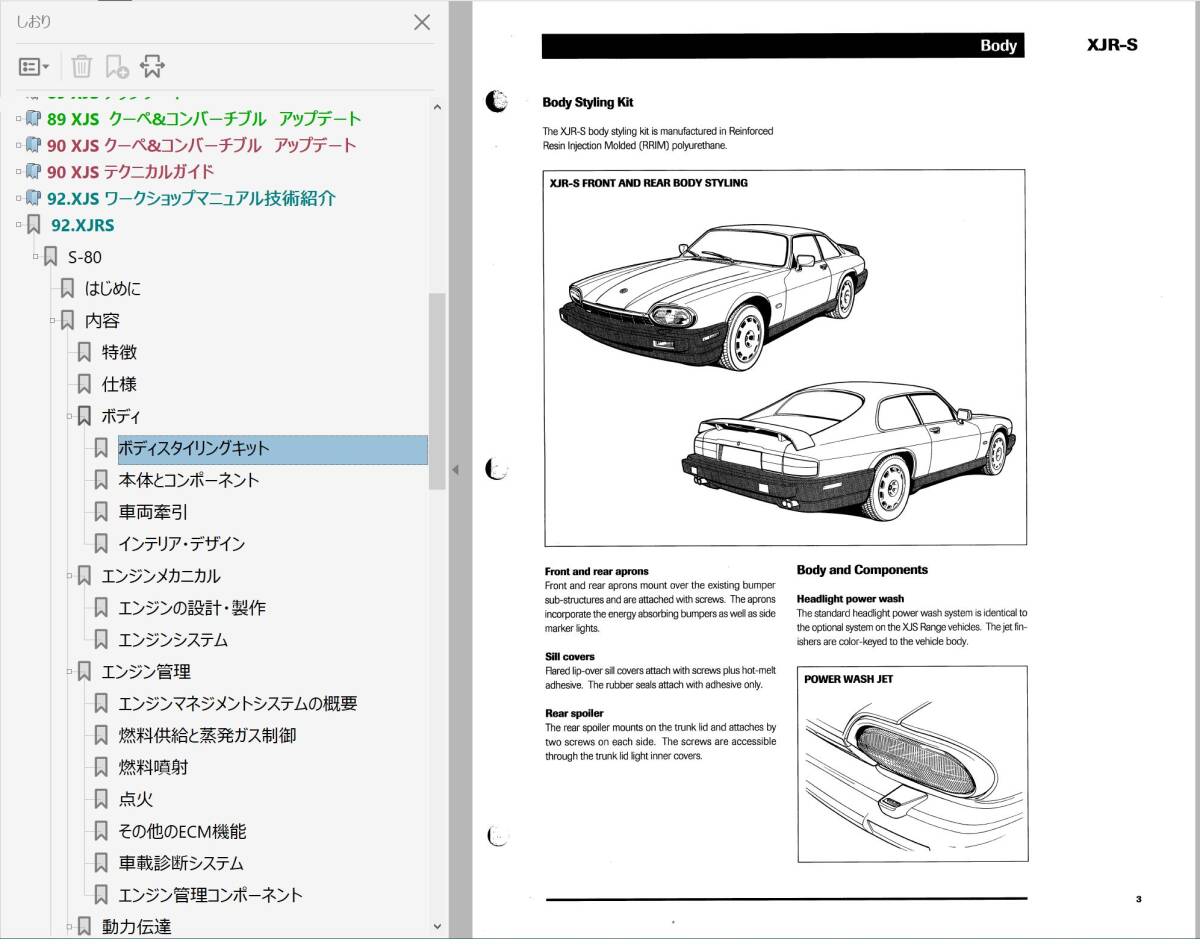
Task: Click the 点火 bookmark icon
Action: (101, 799)
